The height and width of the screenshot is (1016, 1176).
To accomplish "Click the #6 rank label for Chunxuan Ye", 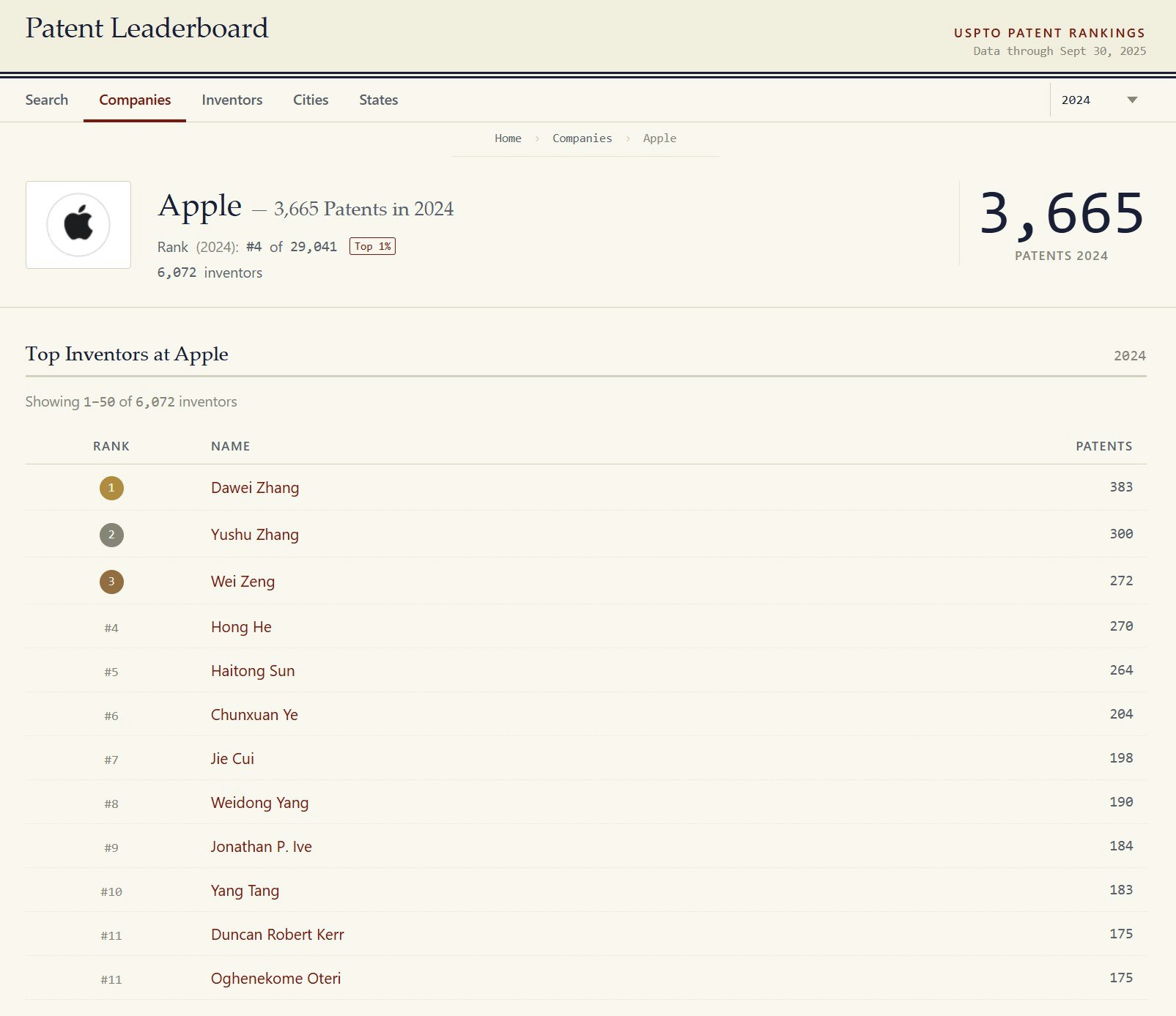I will click(111, 716).
